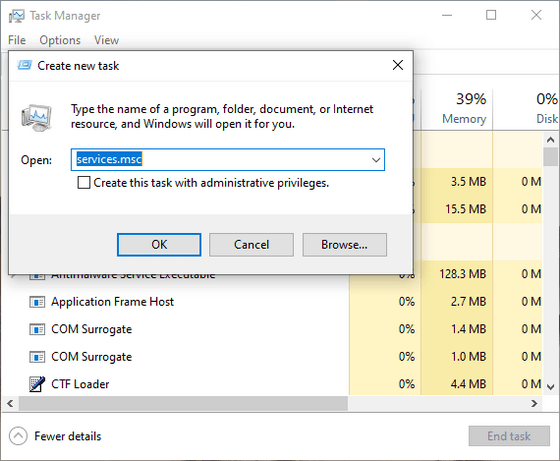Close the Task Manager window

536,15
